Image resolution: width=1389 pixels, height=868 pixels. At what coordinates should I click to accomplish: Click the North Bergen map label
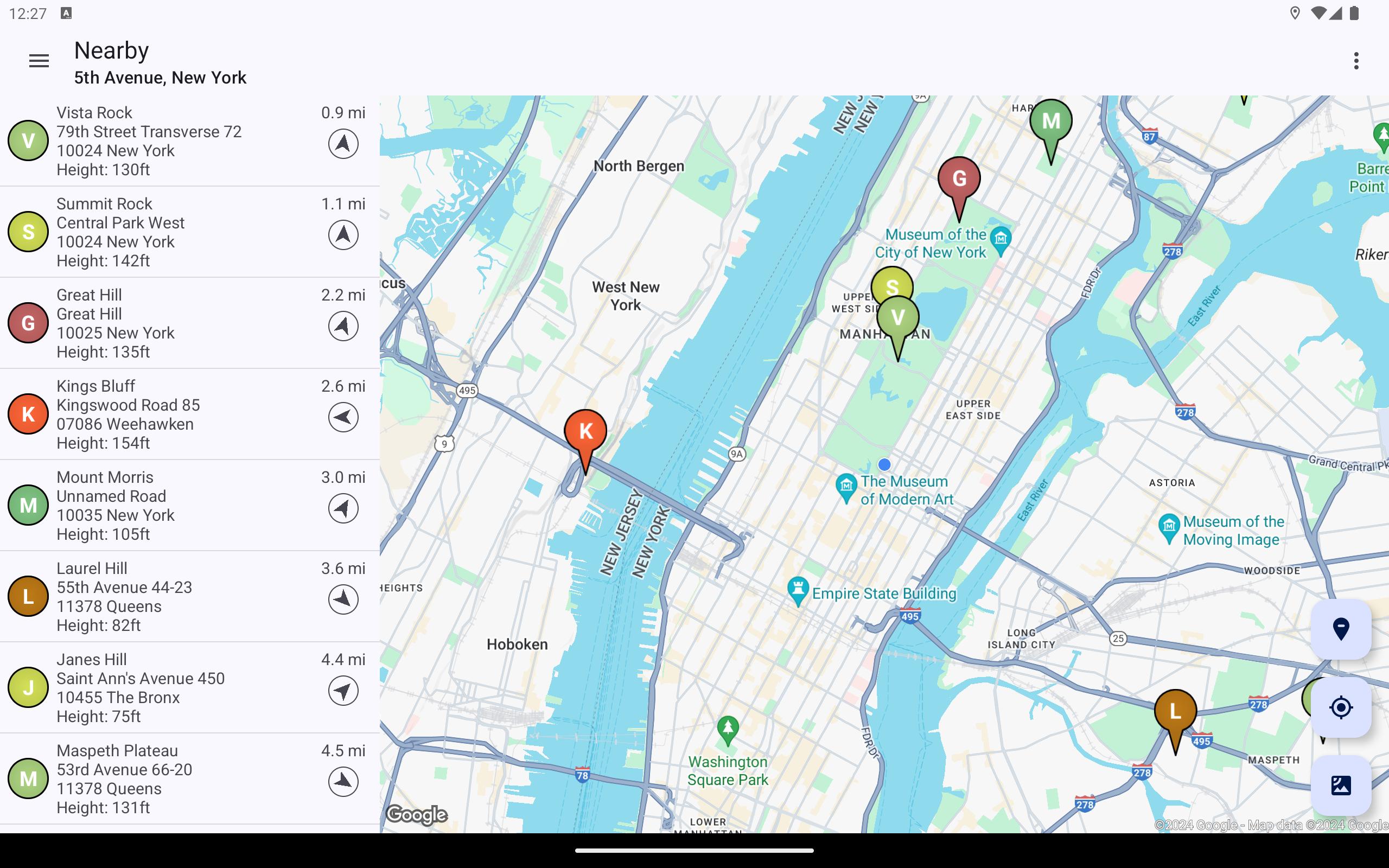[x=639, y=166]
